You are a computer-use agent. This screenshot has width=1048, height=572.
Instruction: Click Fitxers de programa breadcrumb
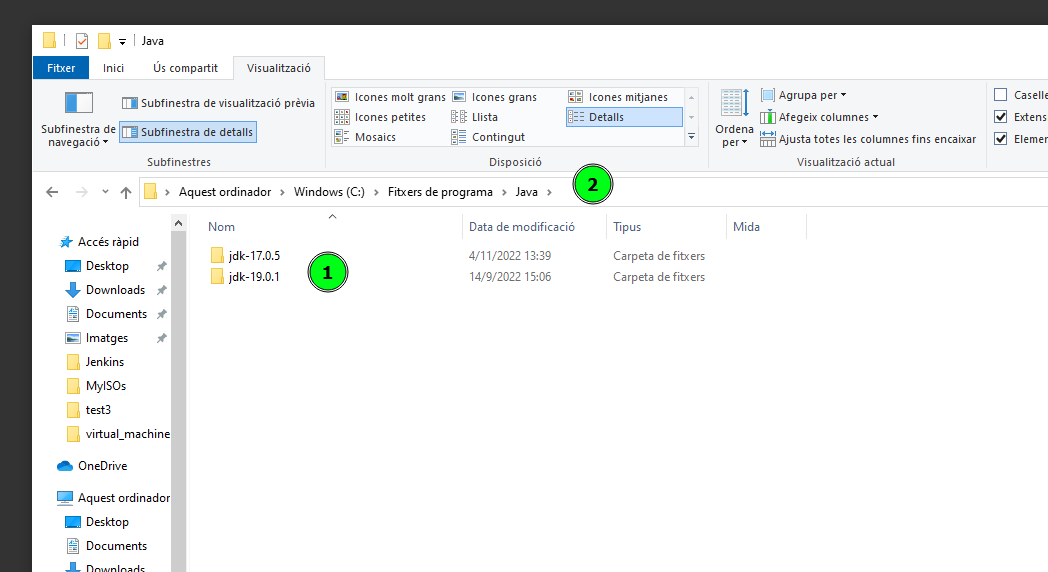point(440,192)
